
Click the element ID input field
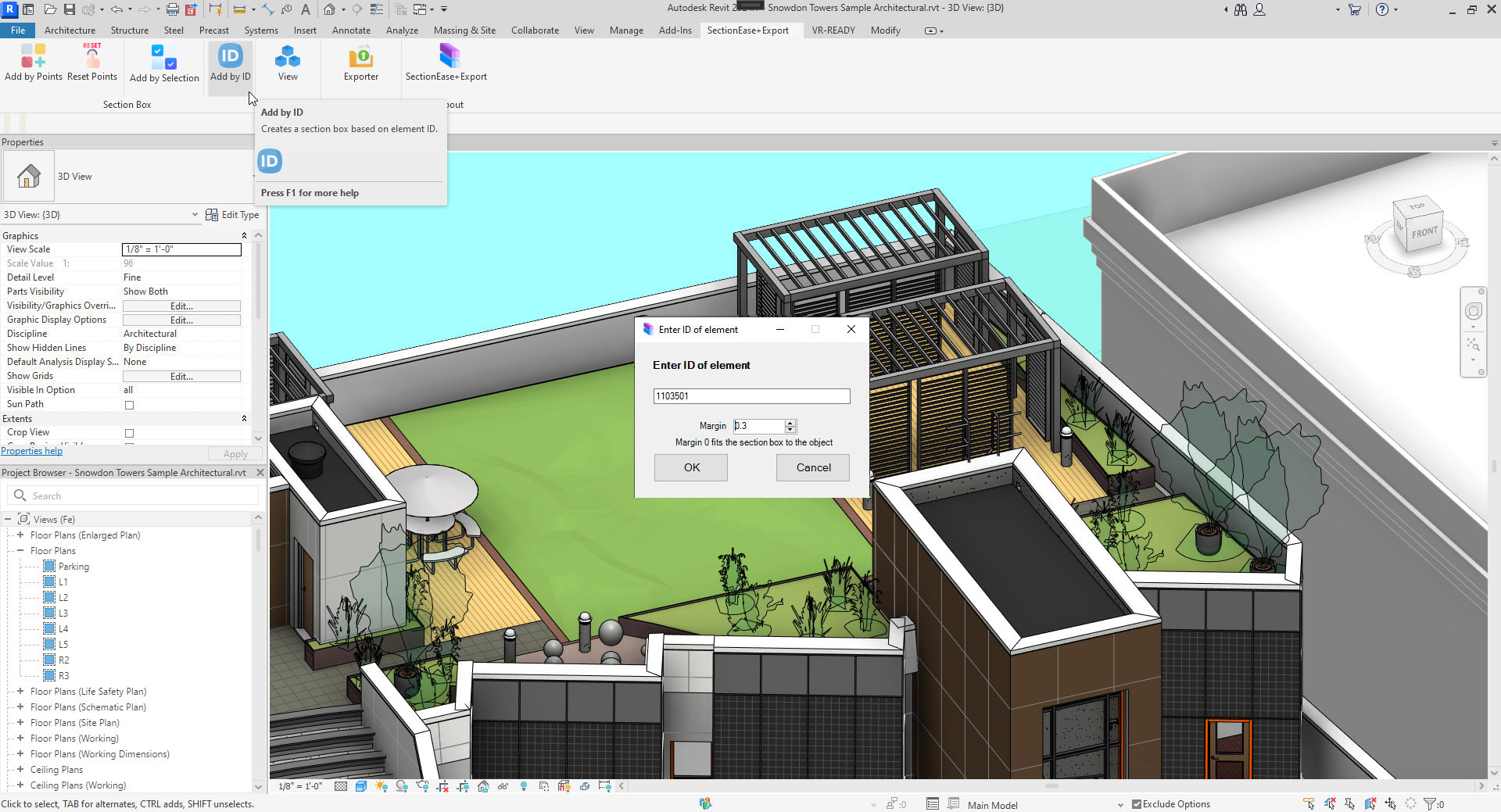click(750, 396)
